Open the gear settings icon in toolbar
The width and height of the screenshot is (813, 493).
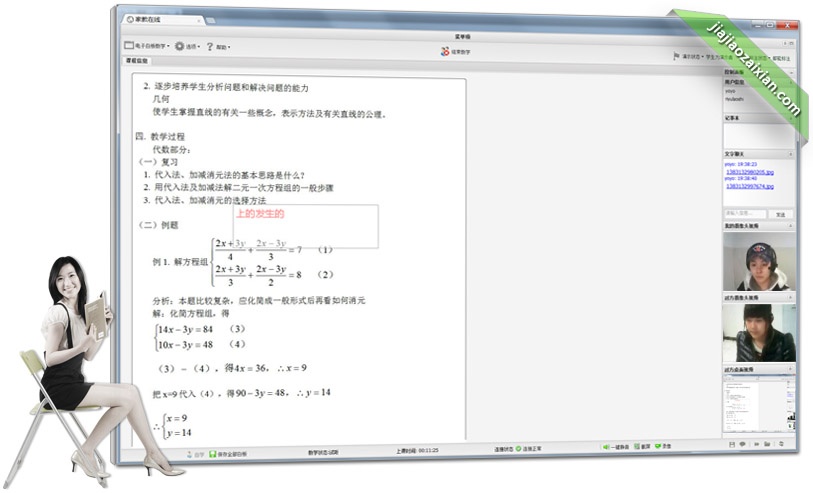179,46
